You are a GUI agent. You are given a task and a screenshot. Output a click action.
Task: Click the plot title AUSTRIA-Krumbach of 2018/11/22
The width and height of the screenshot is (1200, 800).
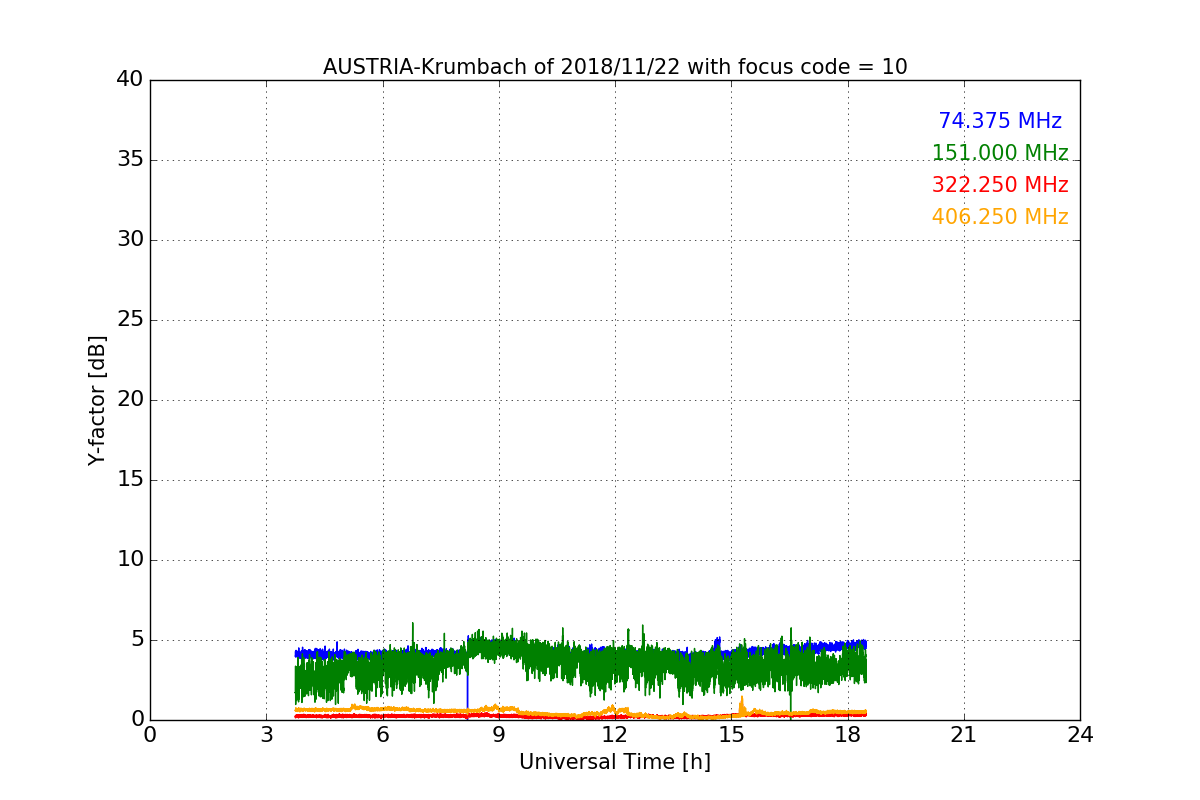click(x=615, y=67)
